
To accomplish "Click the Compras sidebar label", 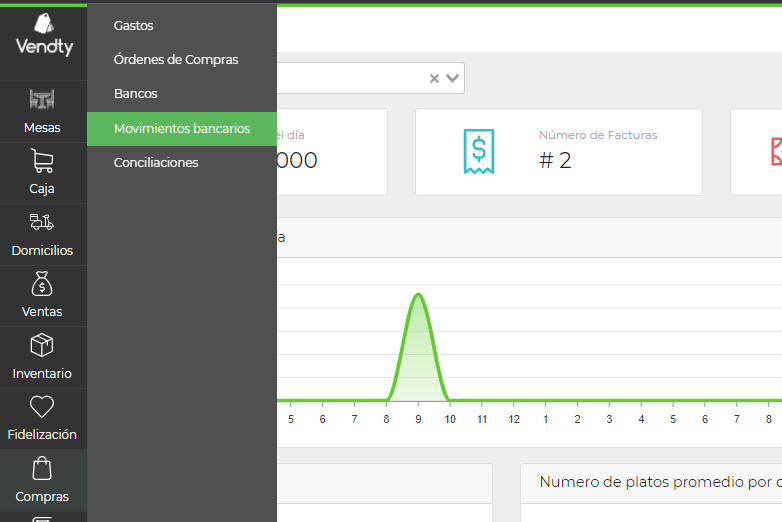I will pos(42,497).
